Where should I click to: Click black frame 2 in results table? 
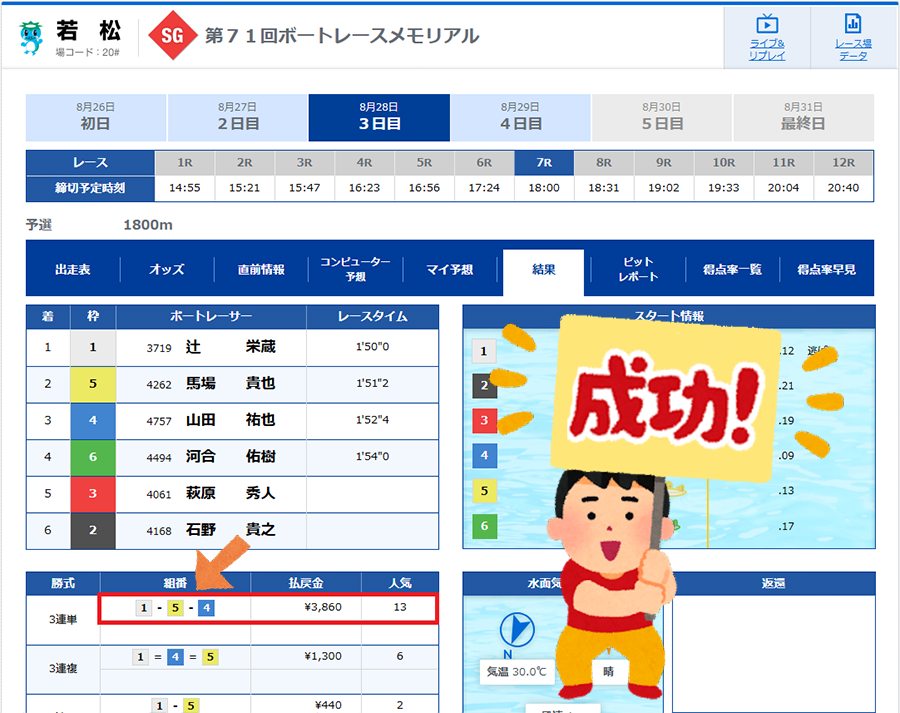click(x=93, y=530)
